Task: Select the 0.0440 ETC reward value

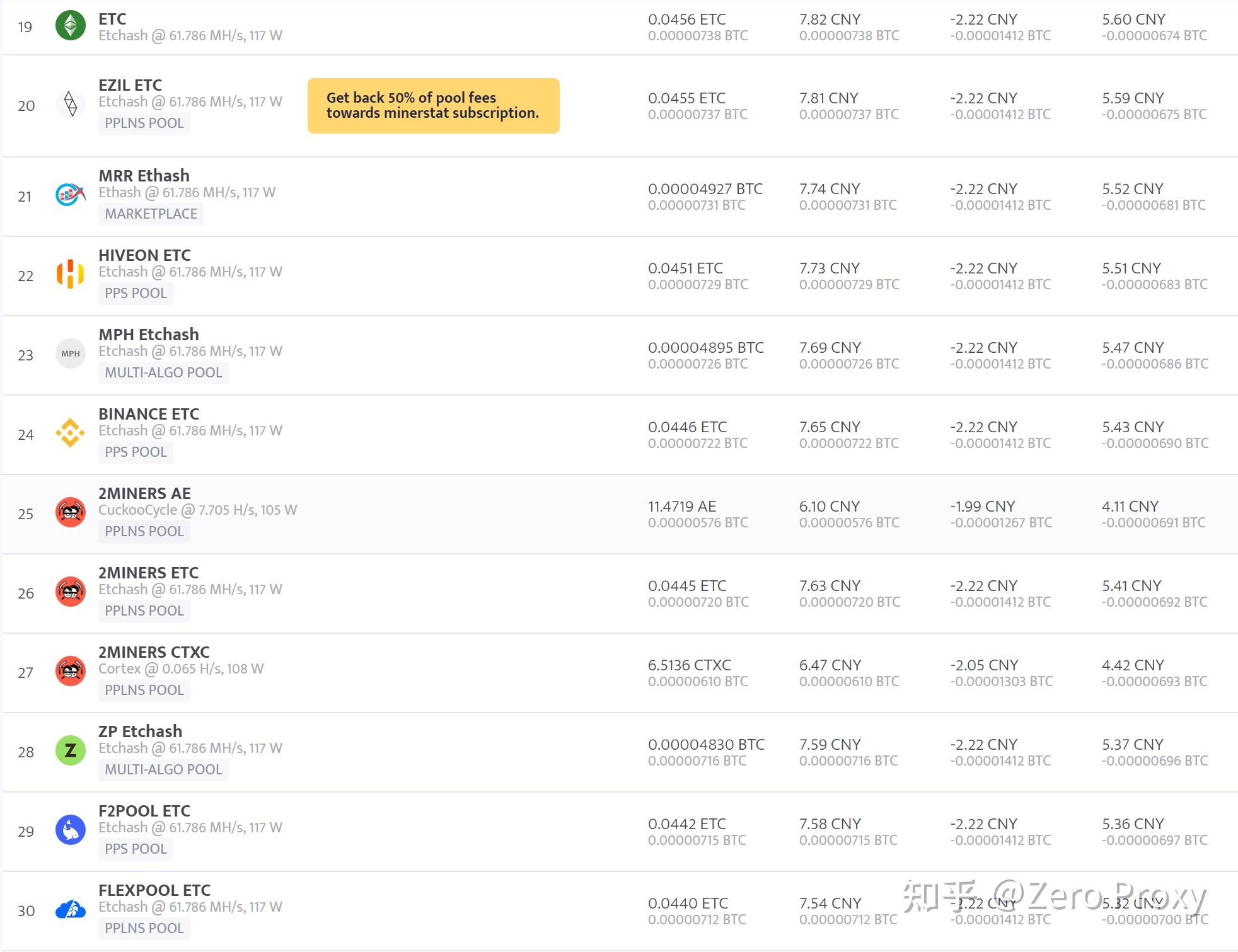Action: tap(688, 903)
